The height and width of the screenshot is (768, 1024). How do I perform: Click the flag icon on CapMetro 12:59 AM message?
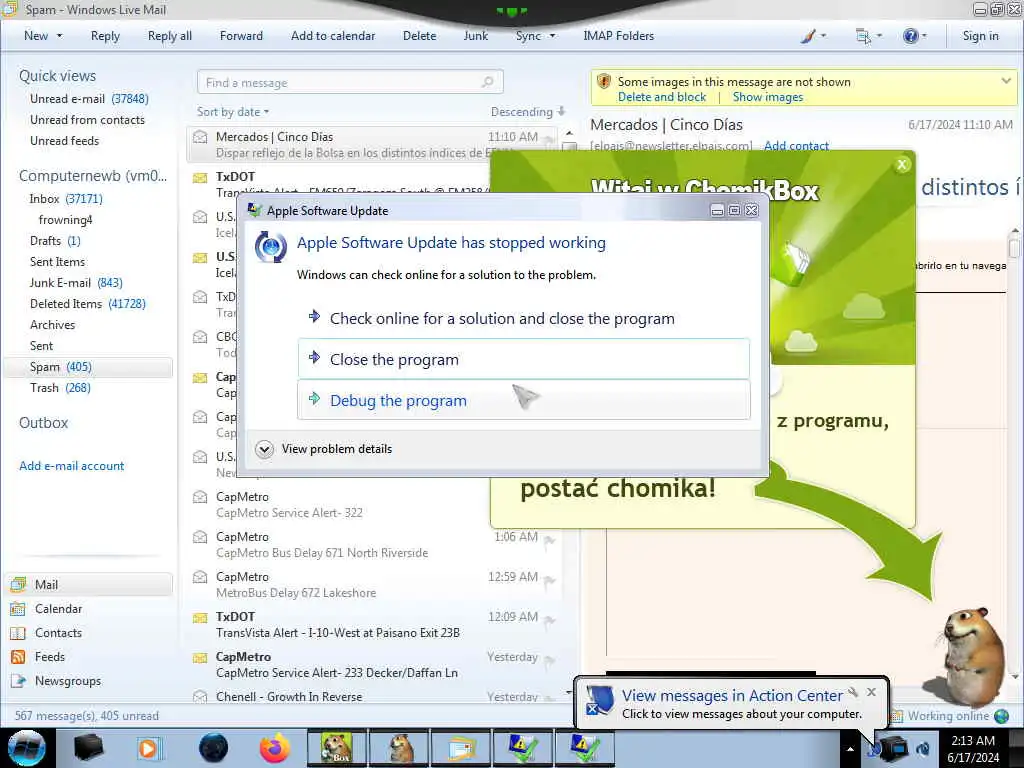[549, 580]
